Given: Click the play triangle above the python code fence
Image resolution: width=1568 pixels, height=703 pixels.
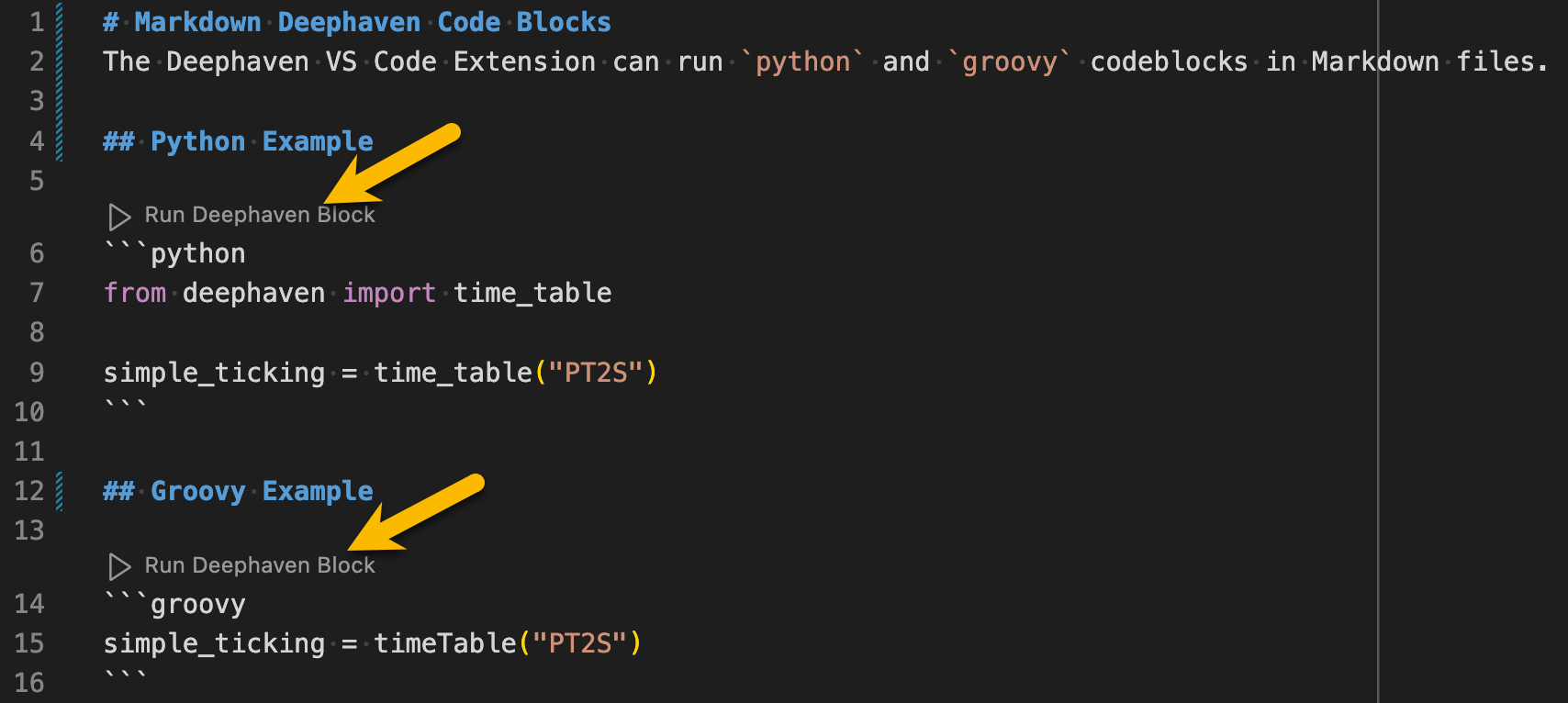Looking at the screenshot, I should point(118,218).
